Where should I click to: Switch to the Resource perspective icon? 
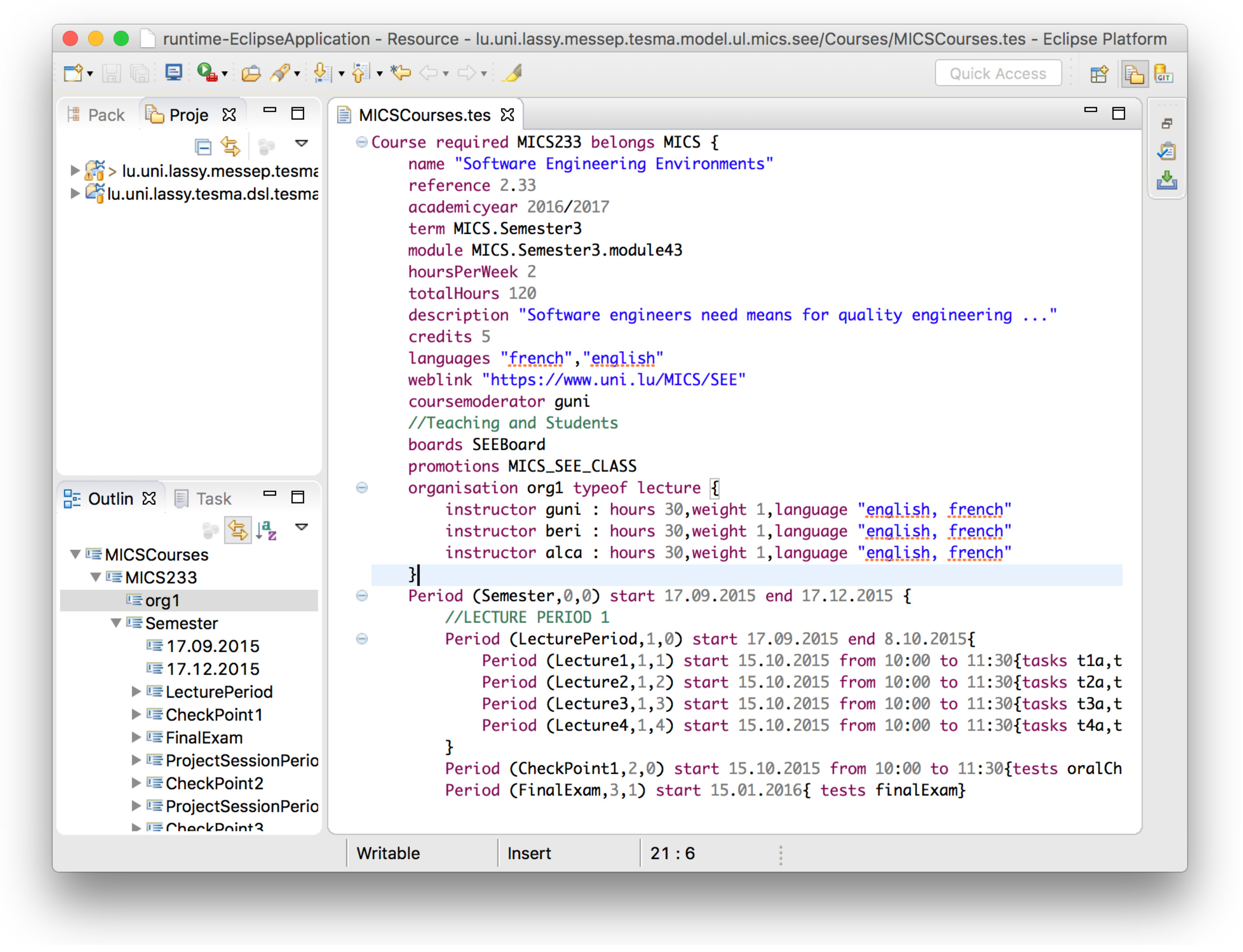(1134, 74)
